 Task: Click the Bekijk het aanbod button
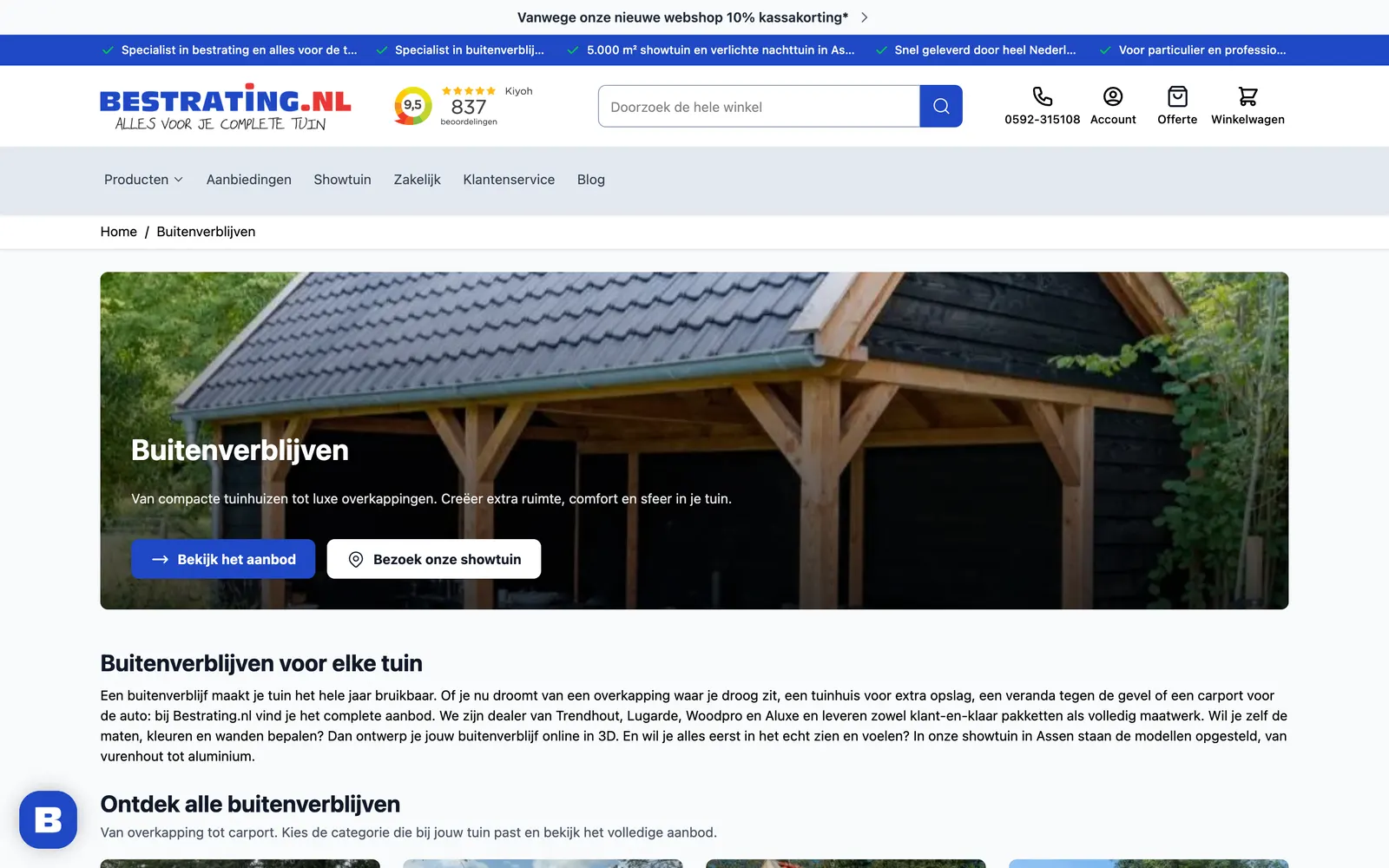(223, 559)
